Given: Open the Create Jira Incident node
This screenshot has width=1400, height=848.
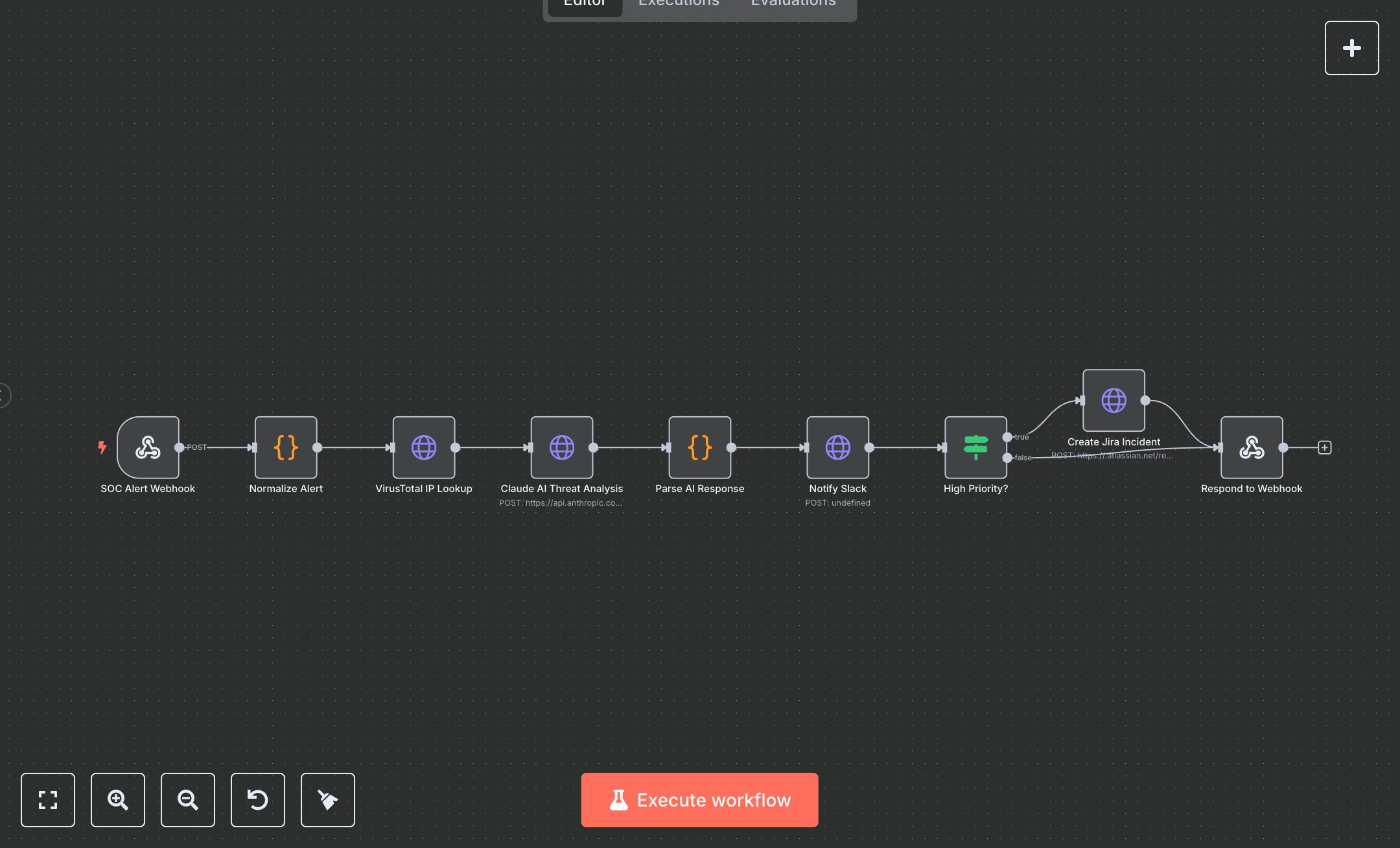Looking at the screenshot, I should pyautogui.click(x=1113, y=400).
